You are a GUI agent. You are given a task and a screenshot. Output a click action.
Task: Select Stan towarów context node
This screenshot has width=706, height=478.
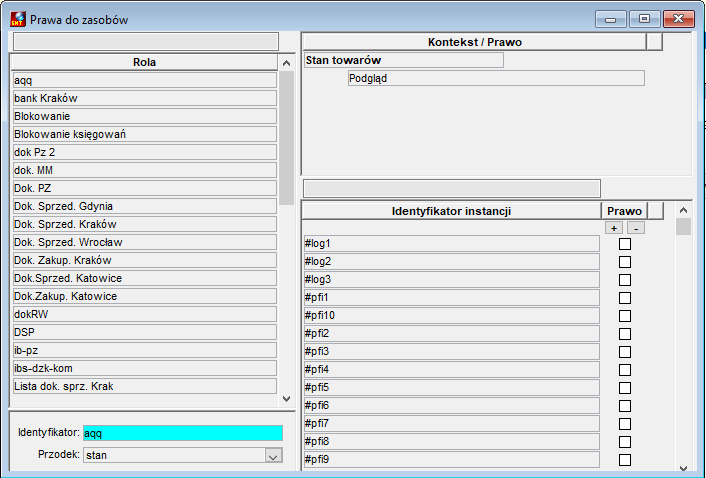(x=404, y=60)
